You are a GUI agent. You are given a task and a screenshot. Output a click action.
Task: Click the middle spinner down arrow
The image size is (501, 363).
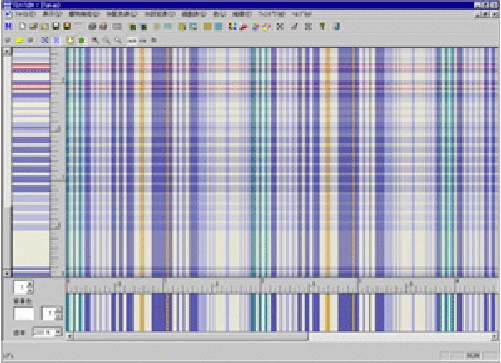[x=58, y=316]
